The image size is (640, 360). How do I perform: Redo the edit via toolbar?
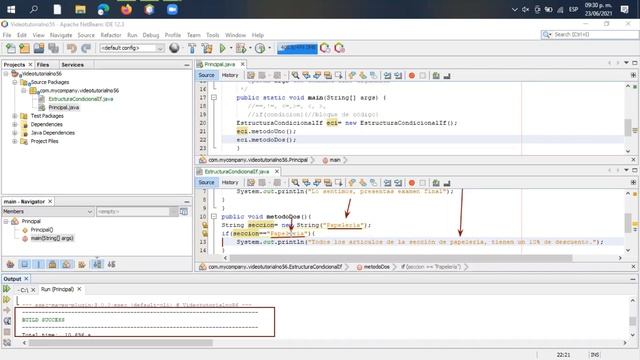[86, 48]
